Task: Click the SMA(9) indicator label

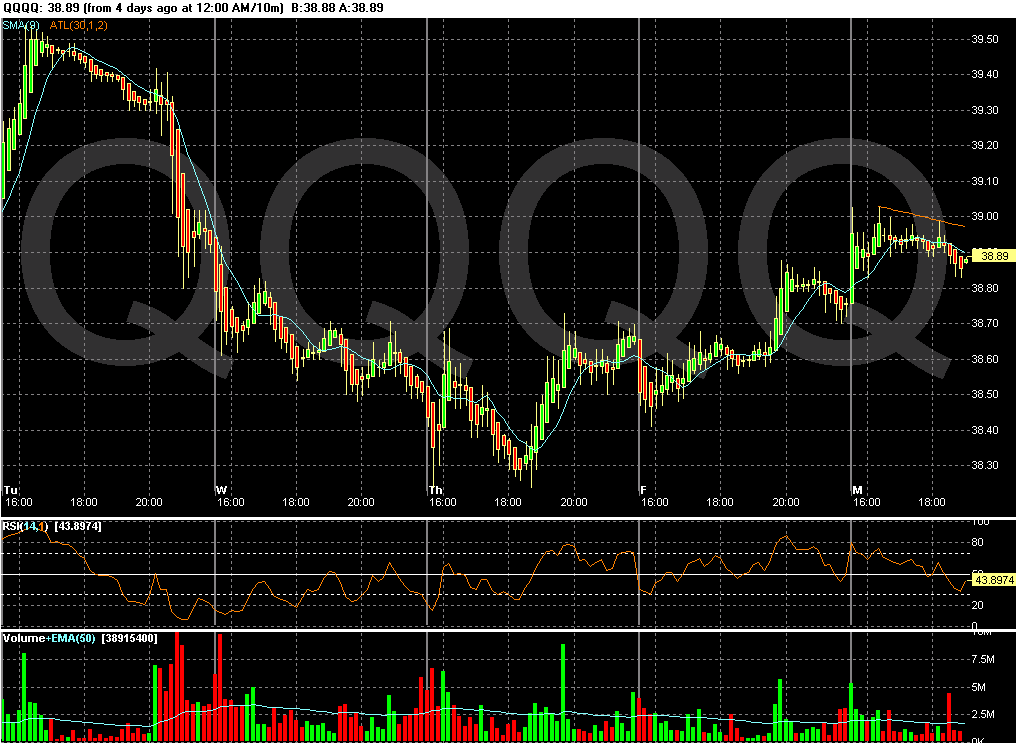Action: [x=21, y=25]
